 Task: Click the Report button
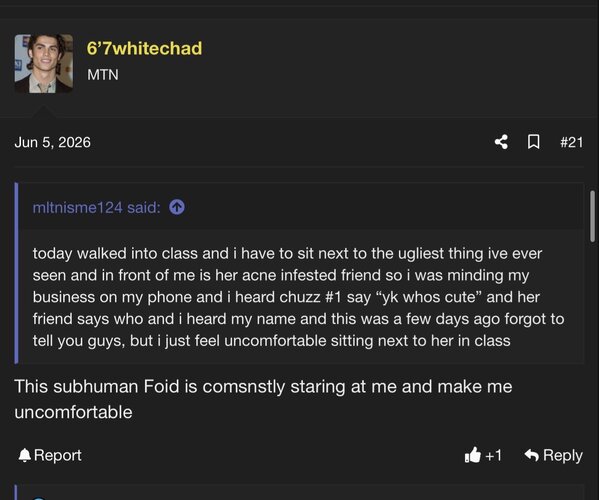pyautogui.click(x=50, y=455)
